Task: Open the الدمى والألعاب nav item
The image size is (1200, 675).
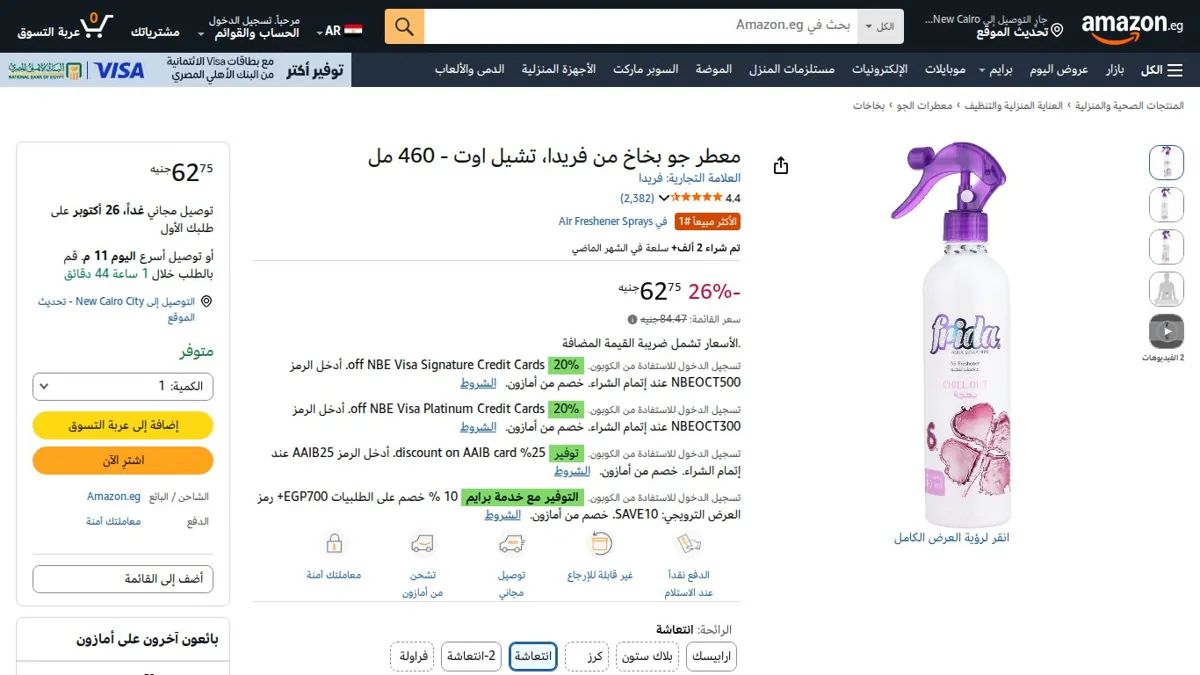Action: 470,70
